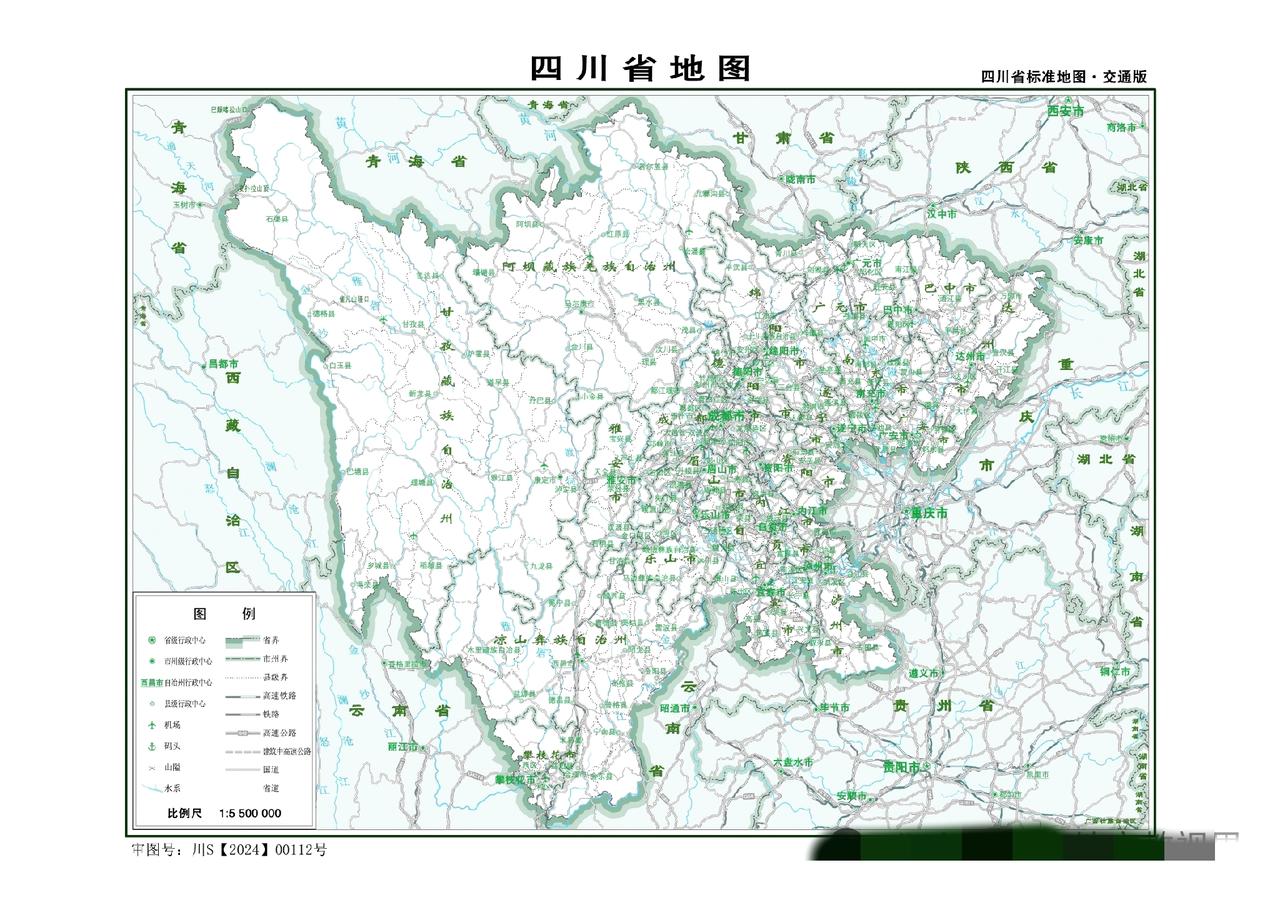1280x905 pixels.
Task: Click the 六盘水市 city label
Action: (x=792, y=762)
